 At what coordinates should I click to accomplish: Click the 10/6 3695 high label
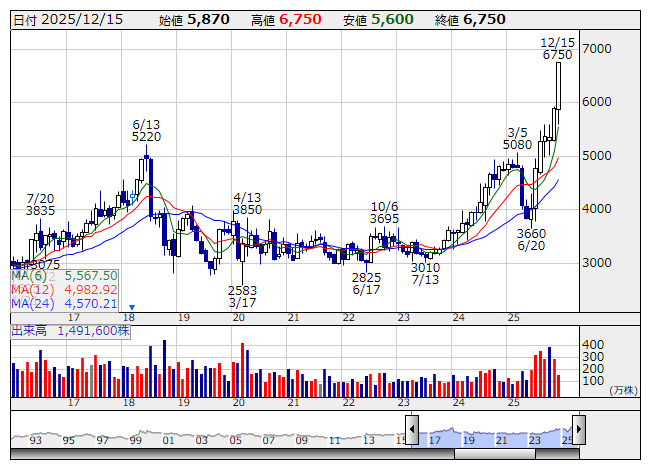click(x=384, y=213)
